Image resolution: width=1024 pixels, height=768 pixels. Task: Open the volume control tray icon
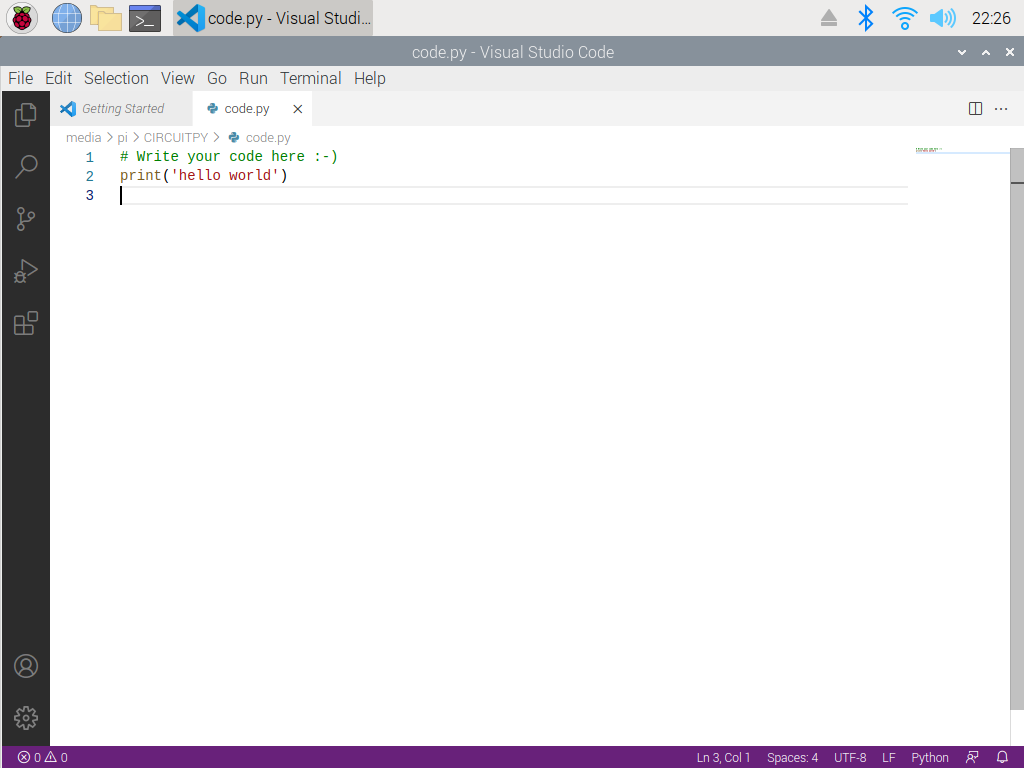(x=942, y=18)
